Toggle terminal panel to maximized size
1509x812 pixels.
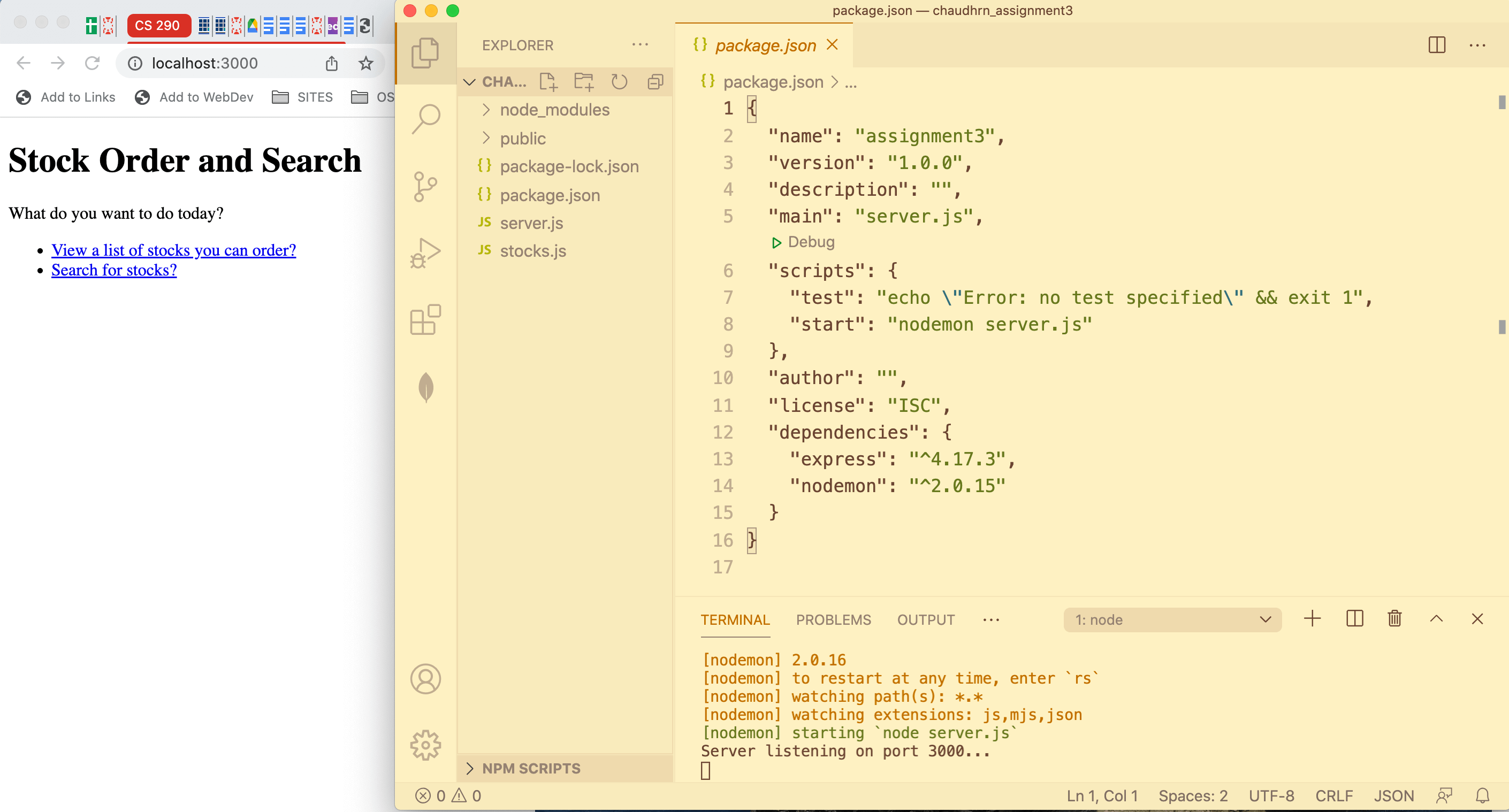pos(1436,619)
